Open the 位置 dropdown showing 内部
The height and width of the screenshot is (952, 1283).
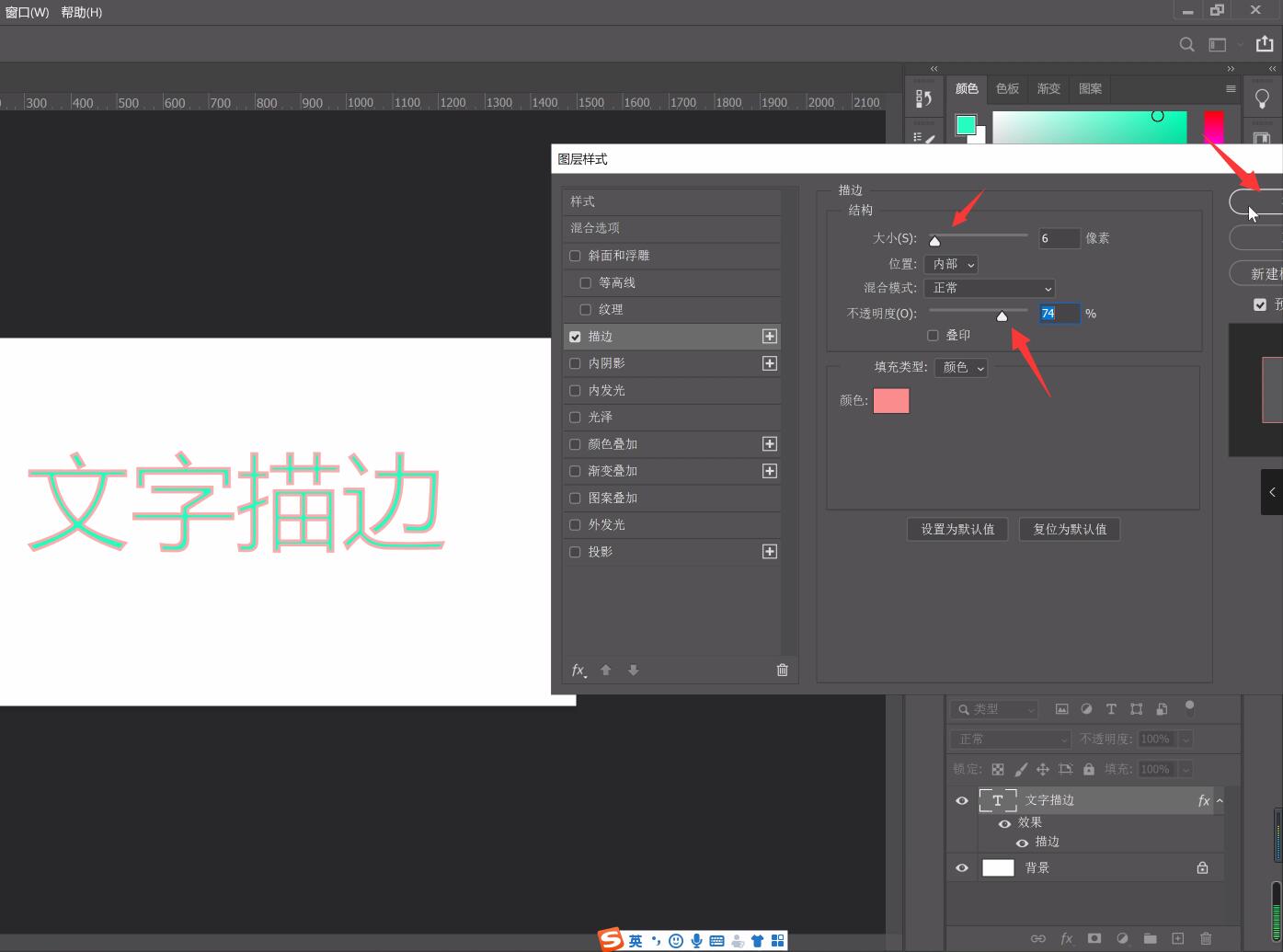[x=951, y=264]
